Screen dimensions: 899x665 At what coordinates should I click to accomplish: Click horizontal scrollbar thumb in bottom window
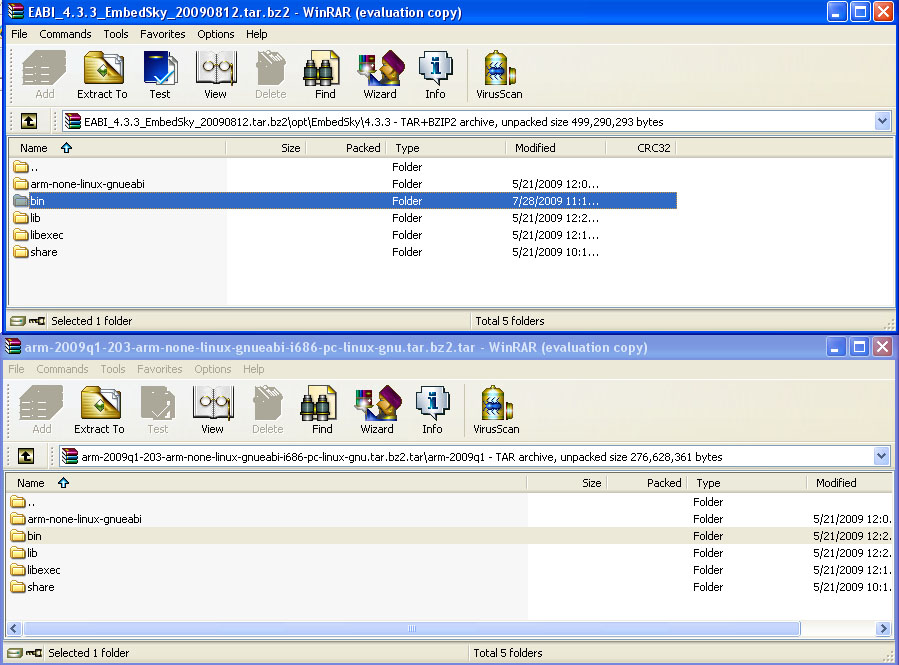pyautogui.click(x=412, y=628)
